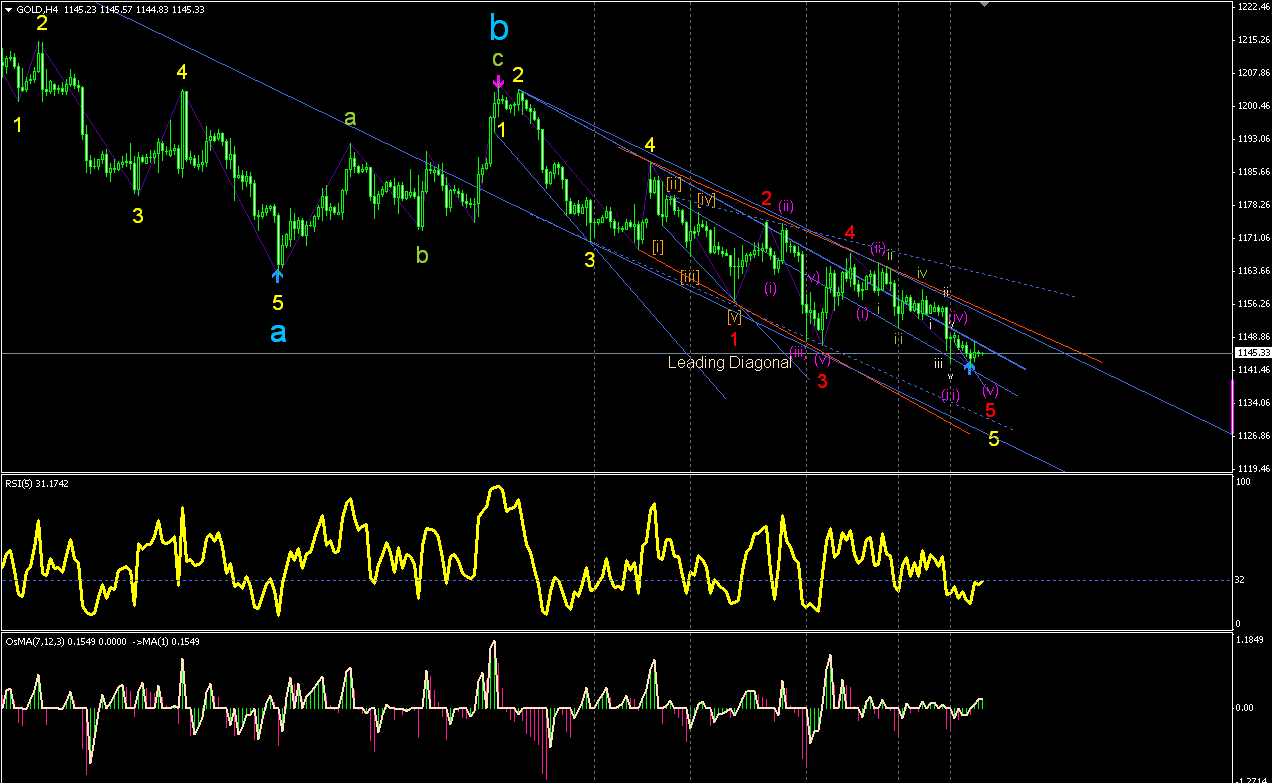Viewport: 1272px width, 783px height.
Task: Select the red '4' wave label
Action: tap(850, 233)
